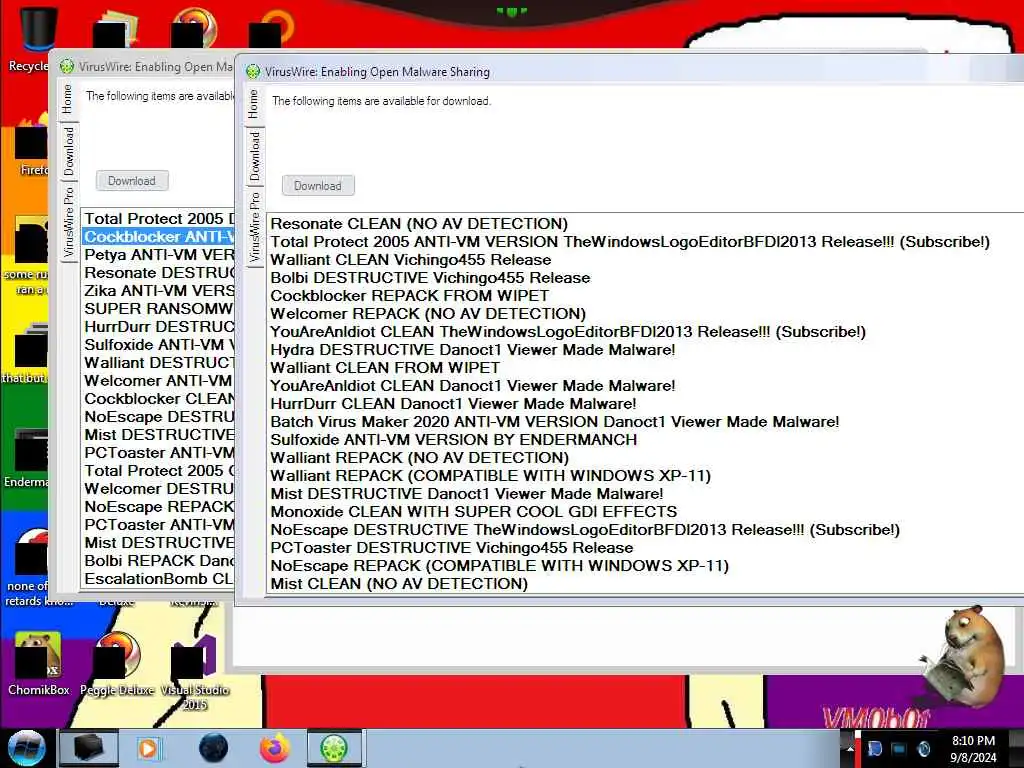Select Monoxide CLEAN WITH SUPER COOL GDI EFFECTS
This screenshot has width=1024, height=768.
pyautogui.click(x=474, y=511)
